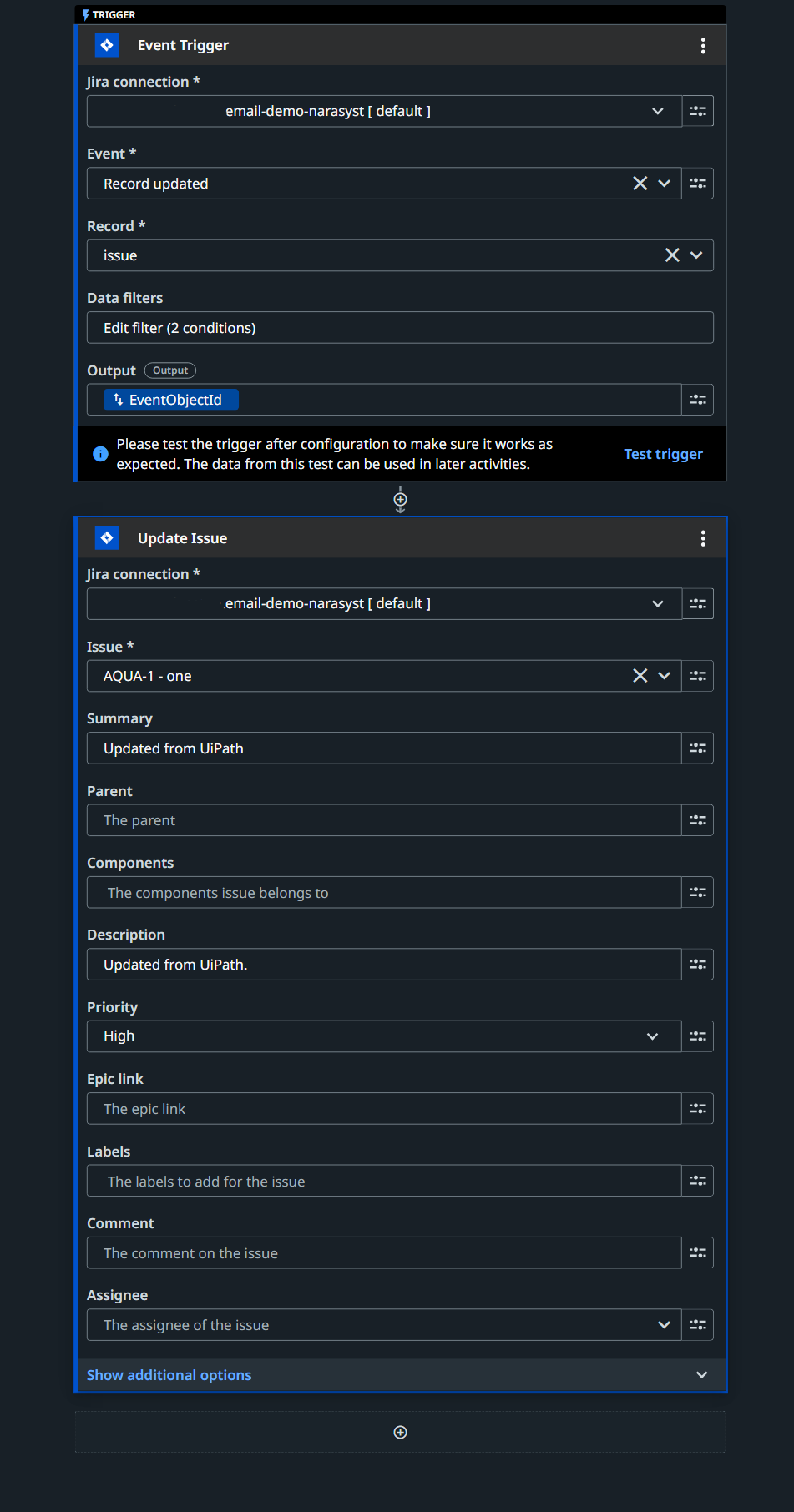
Task: Open the Priority dropdown showing High
Action: tap(384, 1036)
